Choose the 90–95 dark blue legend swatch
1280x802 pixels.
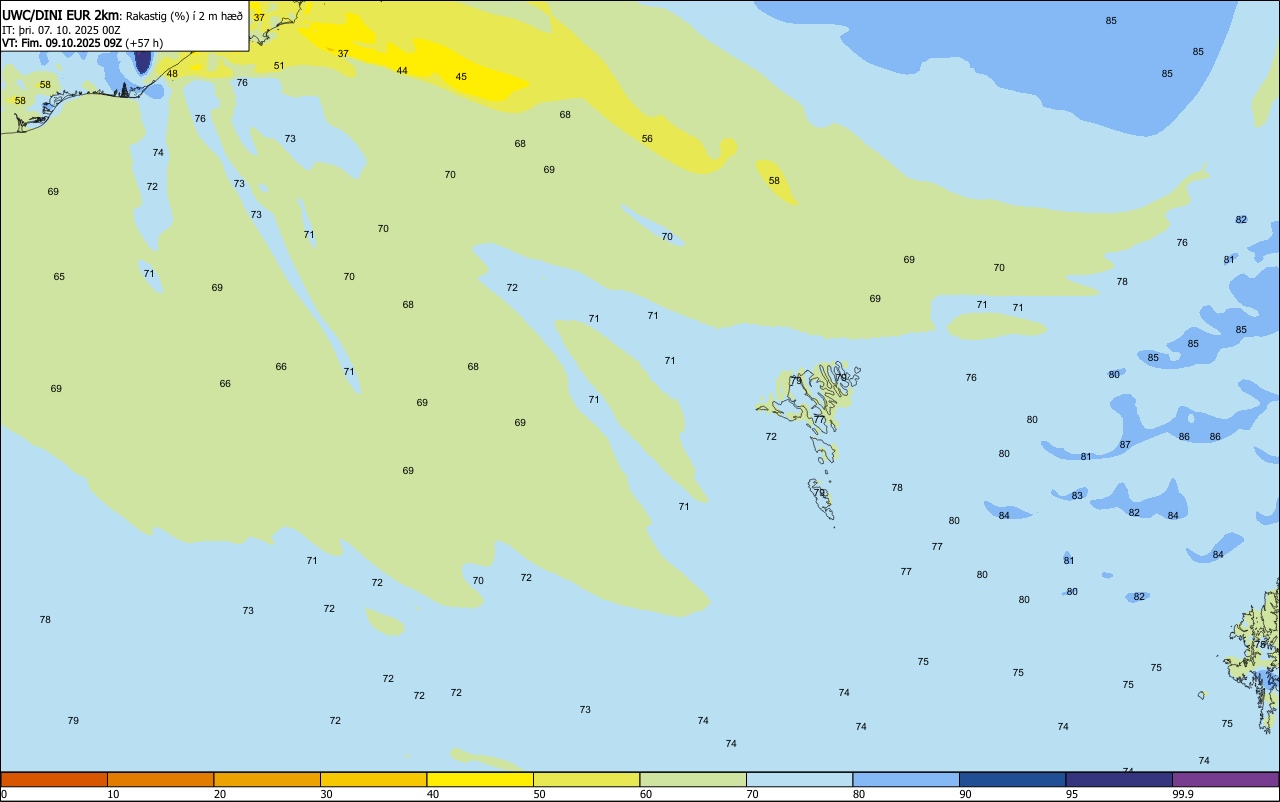point(1012,779)
